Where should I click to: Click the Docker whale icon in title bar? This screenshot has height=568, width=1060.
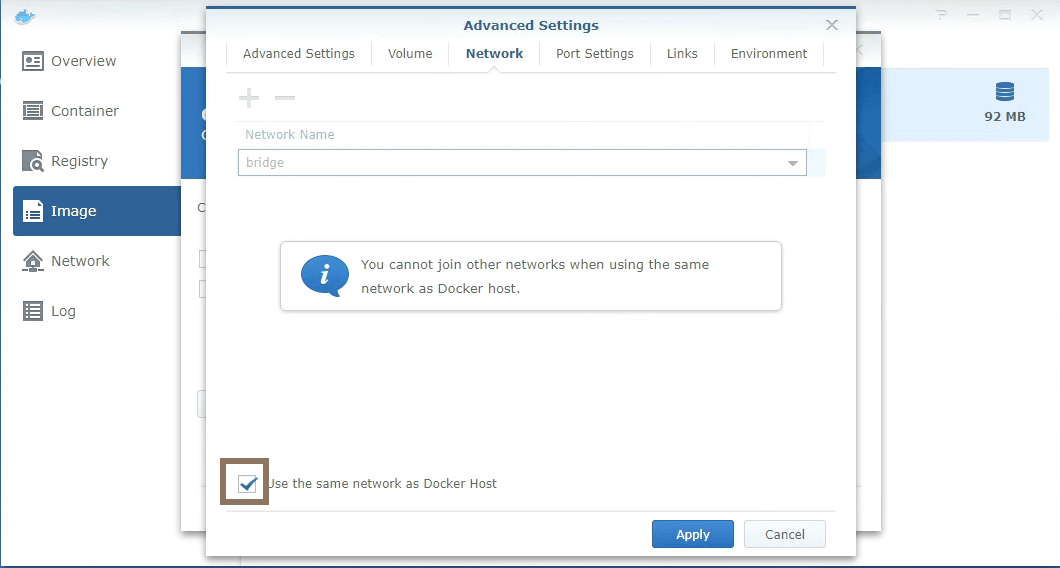coord(25,16)
